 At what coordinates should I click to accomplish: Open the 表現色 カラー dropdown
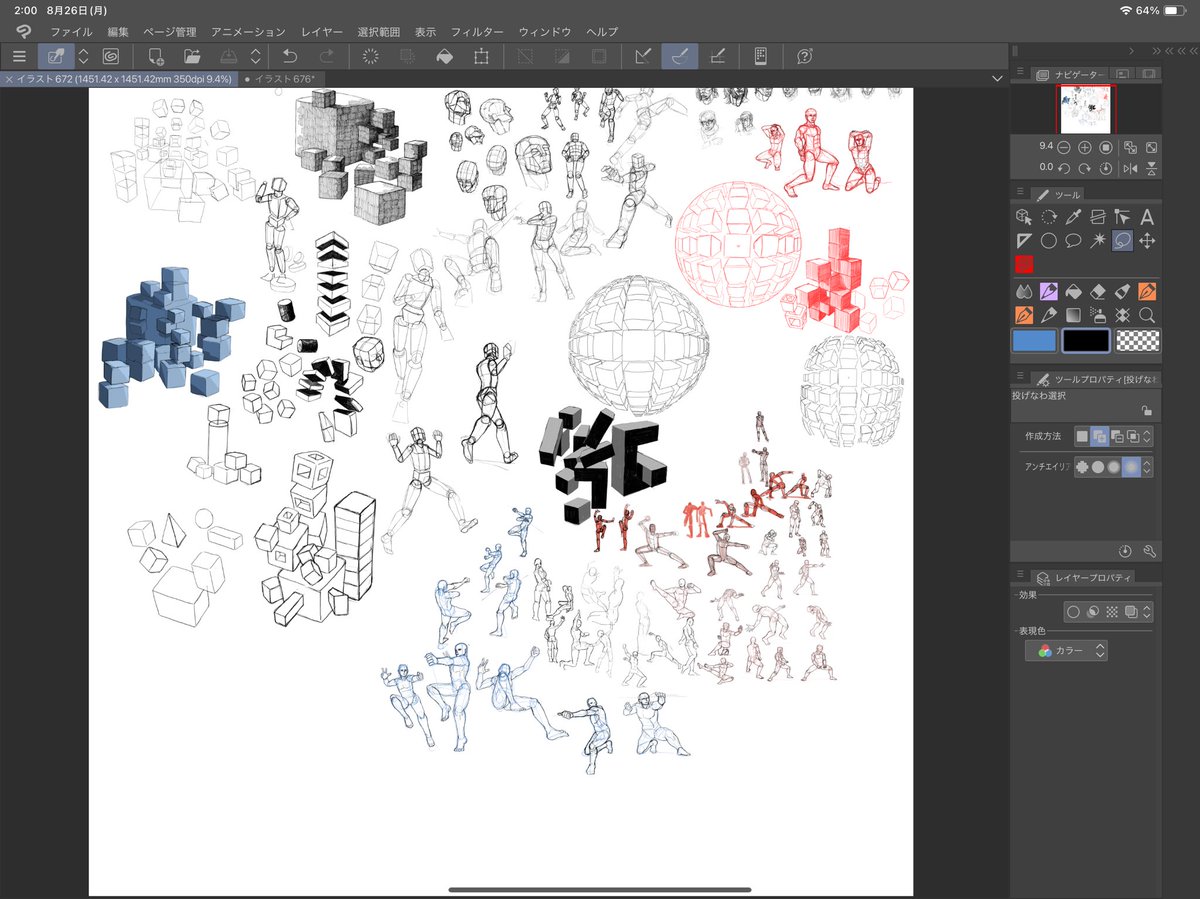click(1066, 651)
